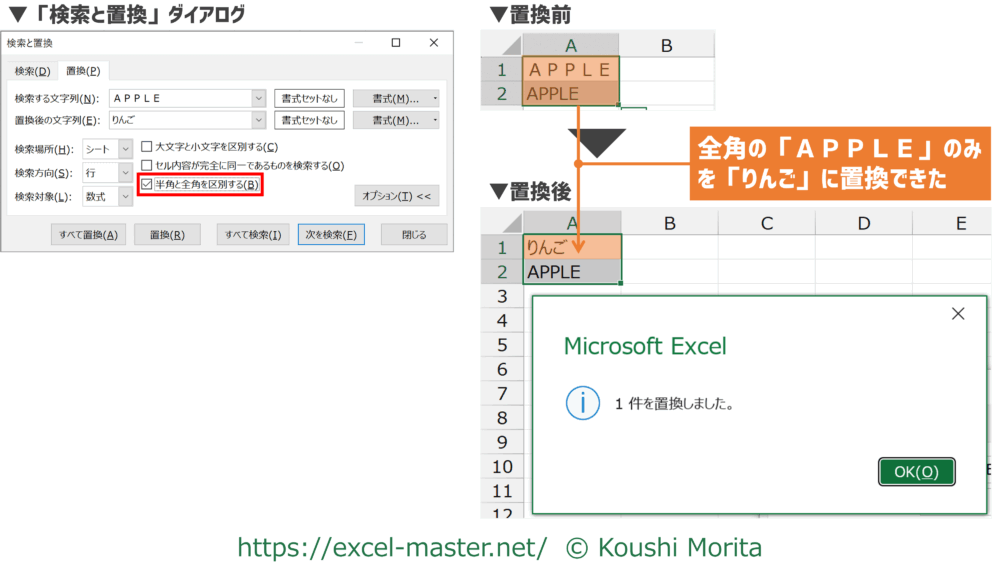Open the arrow next to the first 書式(M) button
1000x563 pixels.
(435, 98)
